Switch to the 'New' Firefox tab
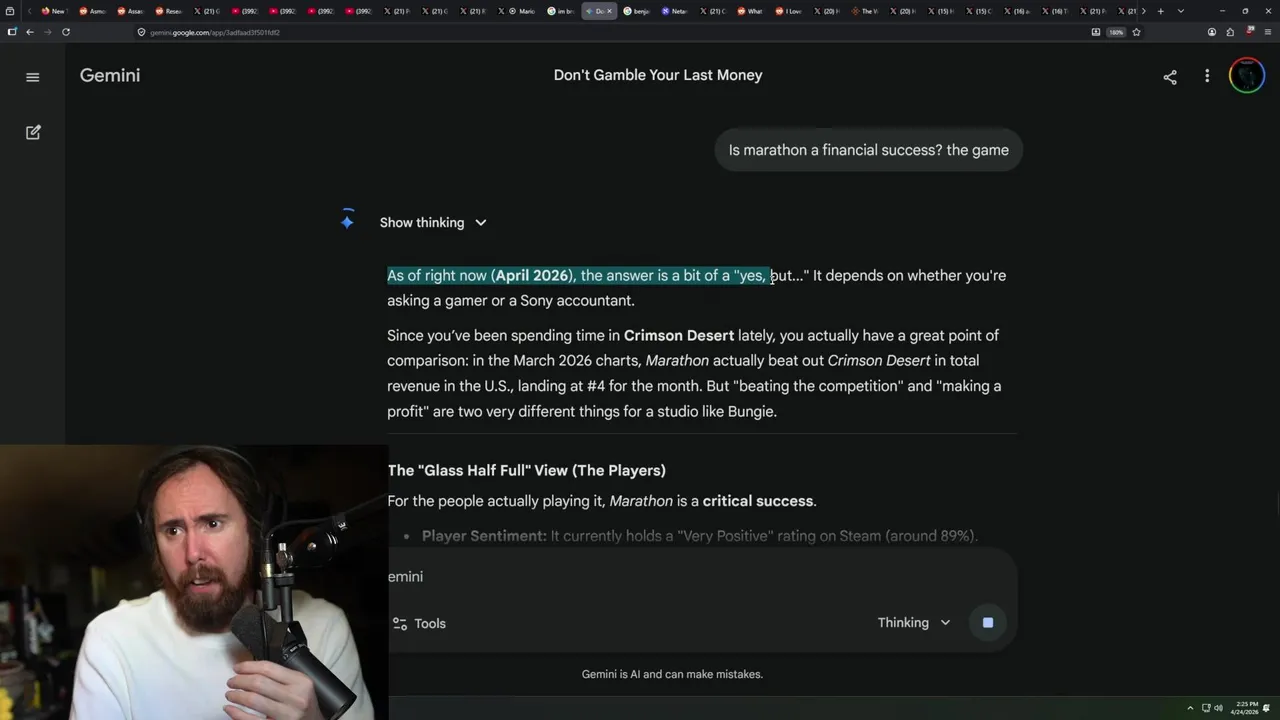Viewport: 1280px width, 720px height. tap(55, 11)
